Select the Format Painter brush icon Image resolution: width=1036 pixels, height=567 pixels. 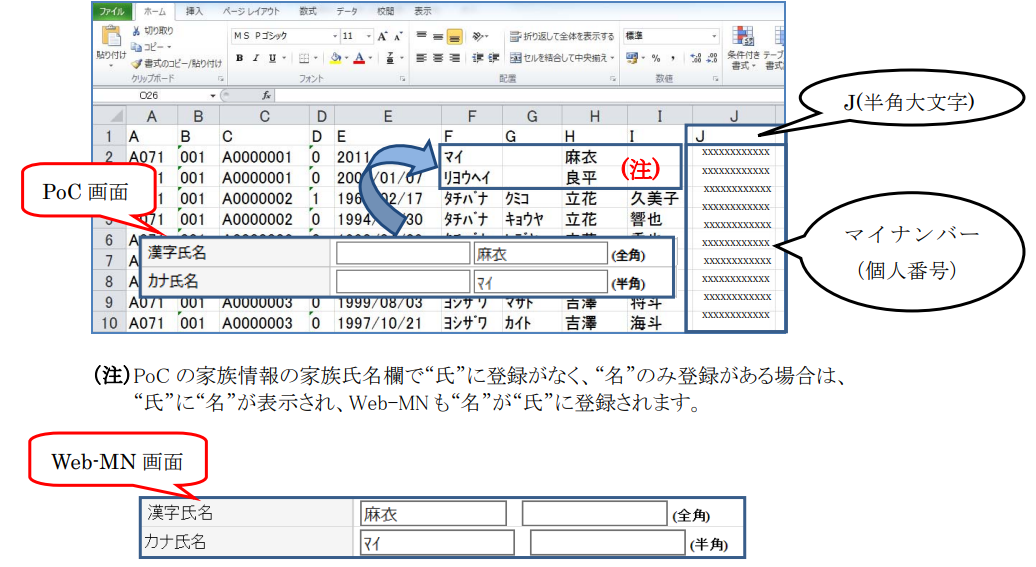(137, 63)
